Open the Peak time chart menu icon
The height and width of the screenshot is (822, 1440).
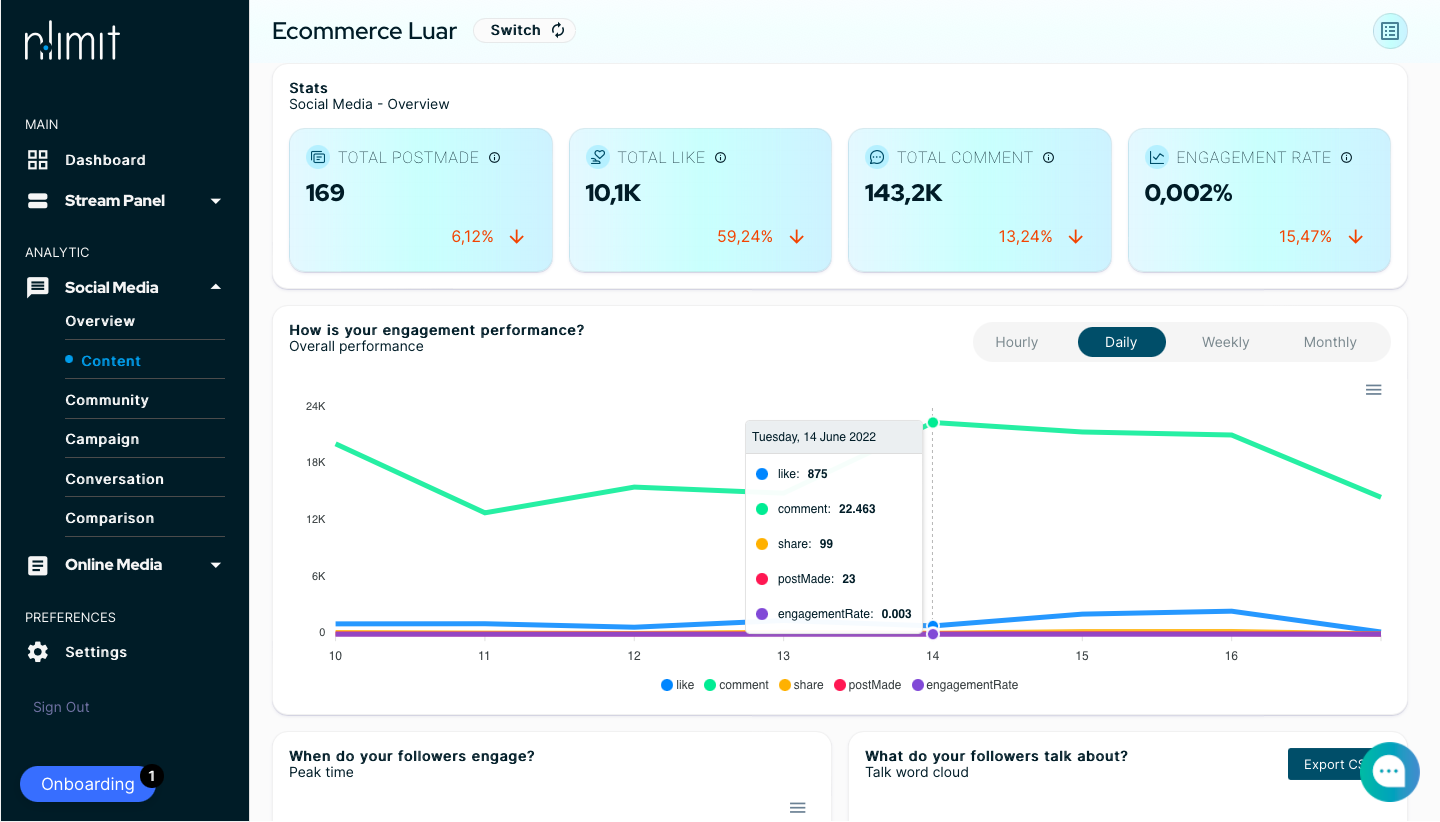point(798,808)
